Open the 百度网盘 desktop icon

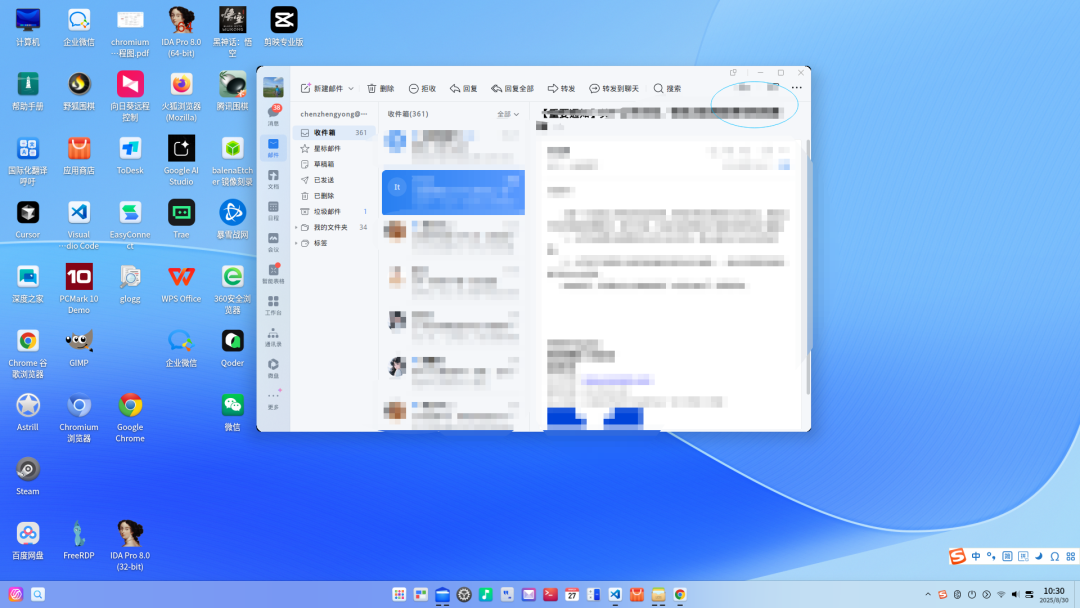pyautogui.click(x=28, y=540)
